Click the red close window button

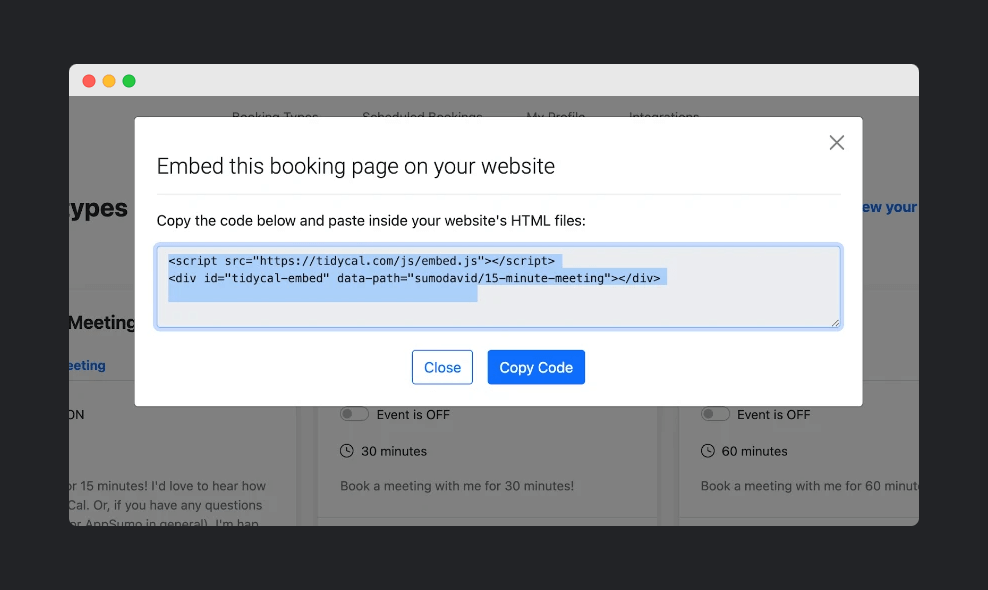point(89,81)
